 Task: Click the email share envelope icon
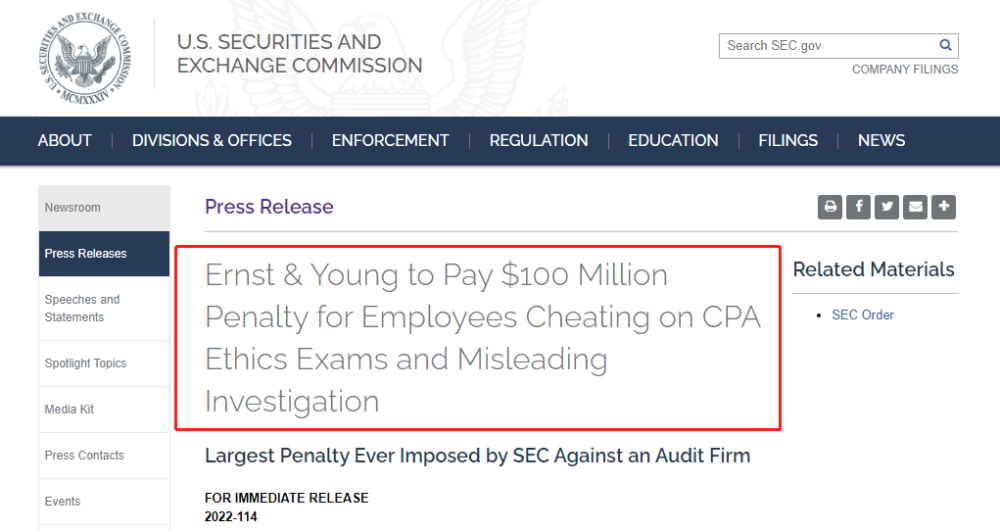[x=915, y=207]
